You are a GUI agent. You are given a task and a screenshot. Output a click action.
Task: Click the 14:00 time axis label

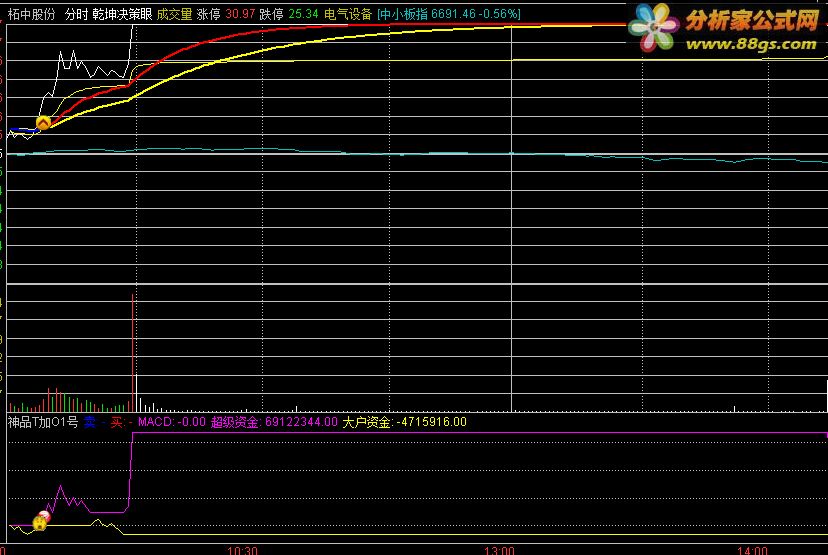(x=752, y=550)
